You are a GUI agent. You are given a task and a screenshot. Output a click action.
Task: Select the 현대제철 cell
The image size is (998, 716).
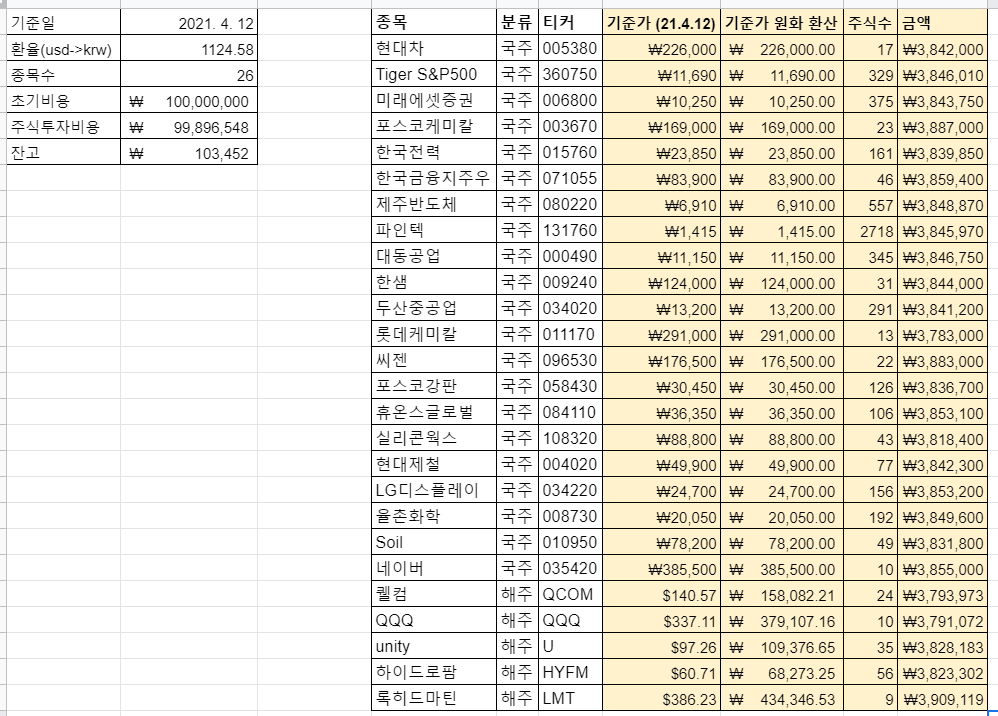pyautogui.click(x=433, y=465)
